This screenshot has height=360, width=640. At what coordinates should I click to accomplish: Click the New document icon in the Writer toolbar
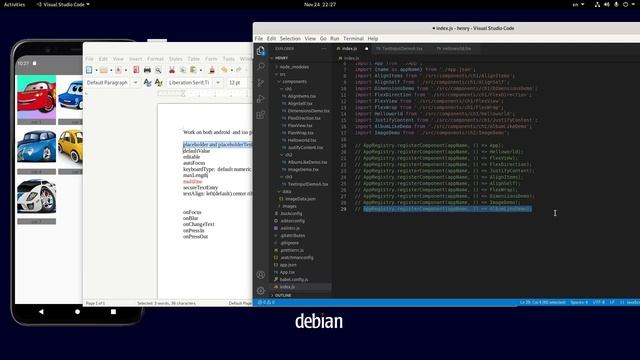pyautogui.click(x=89, y=70)
